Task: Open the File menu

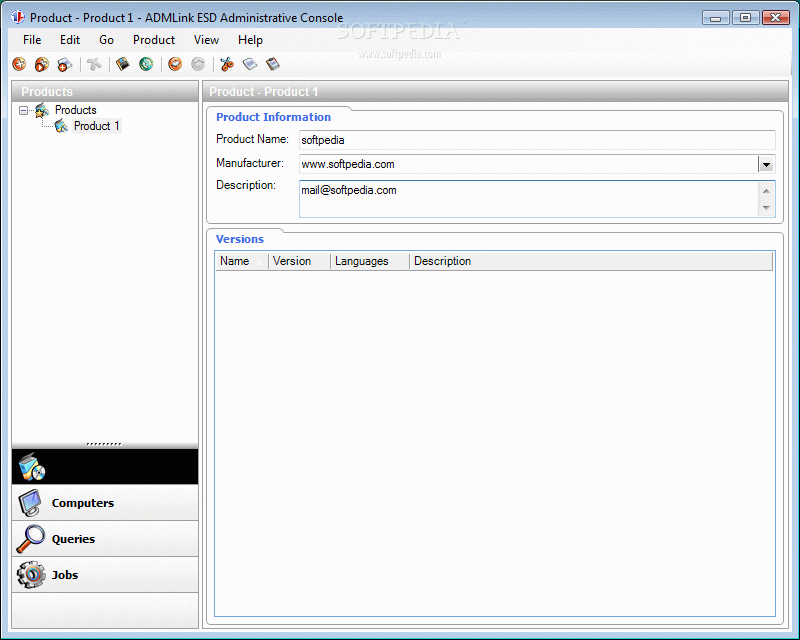Action: [32, 40]
